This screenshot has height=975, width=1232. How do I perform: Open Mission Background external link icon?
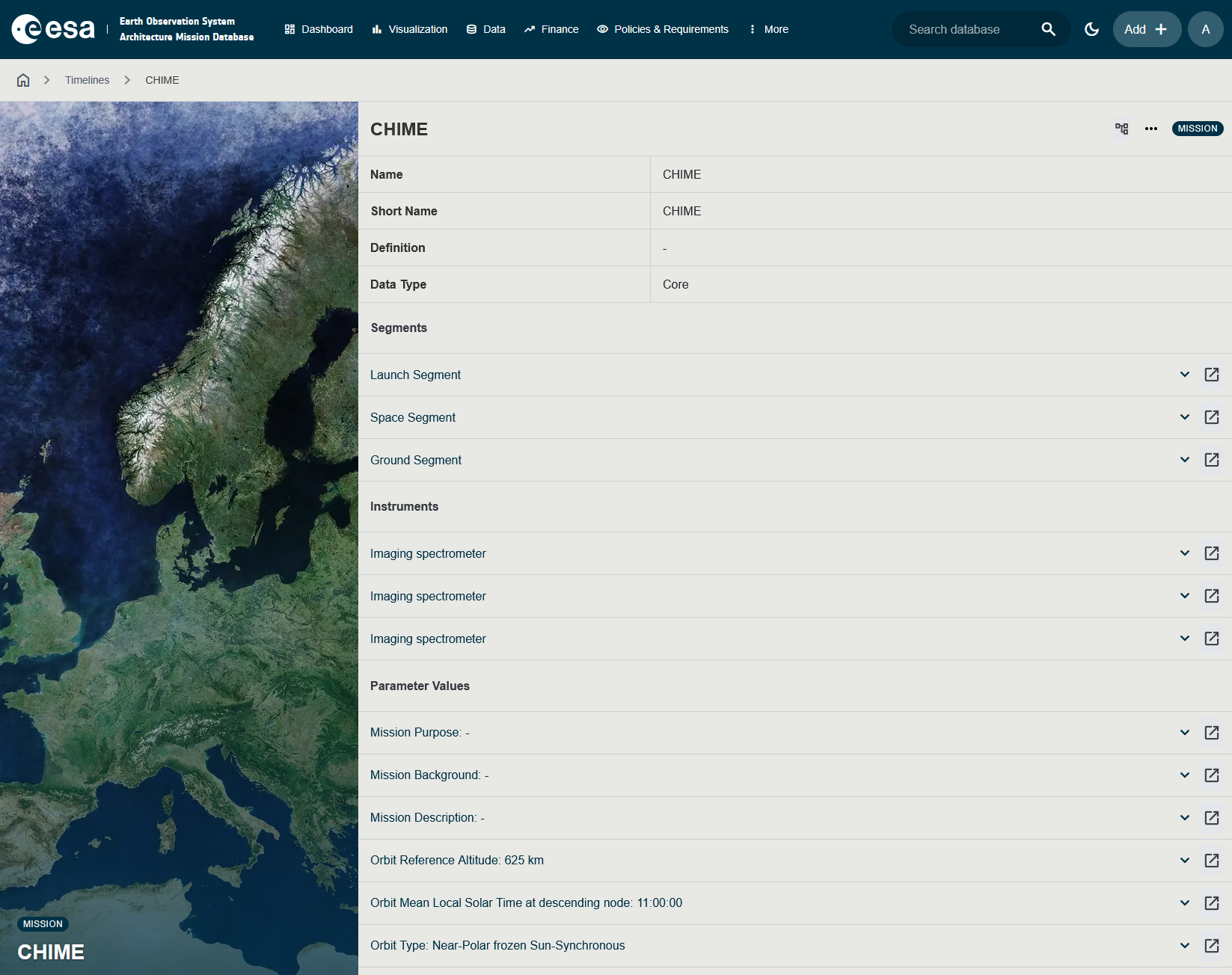(1212, 775)
